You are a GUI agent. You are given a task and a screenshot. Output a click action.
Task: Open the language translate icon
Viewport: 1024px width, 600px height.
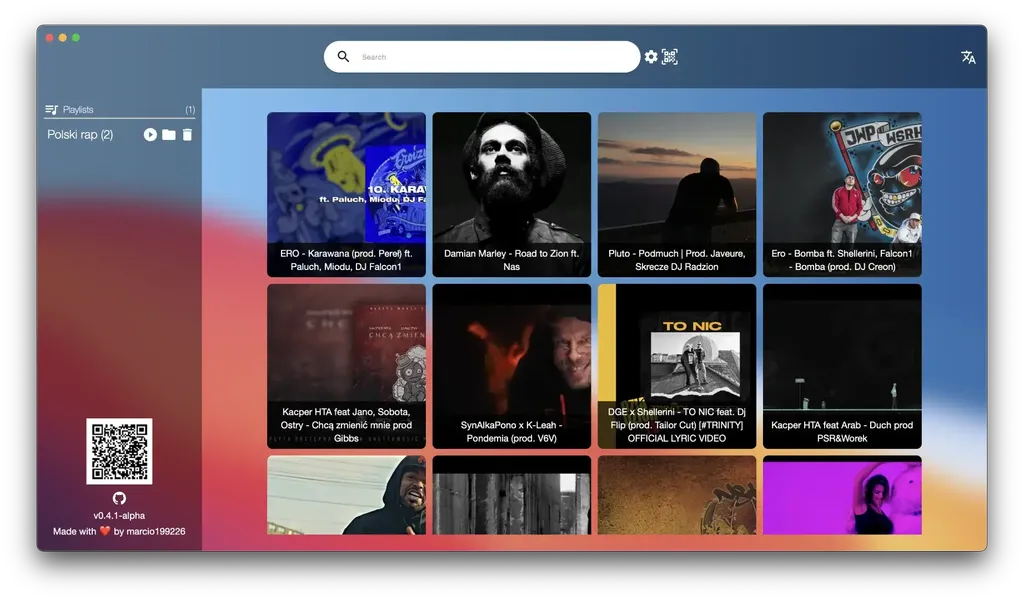[968, 57]
